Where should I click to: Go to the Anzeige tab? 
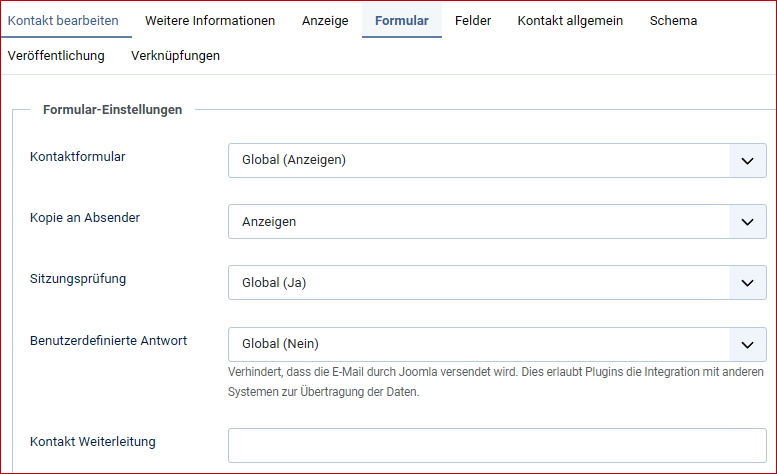coord(325,20)
